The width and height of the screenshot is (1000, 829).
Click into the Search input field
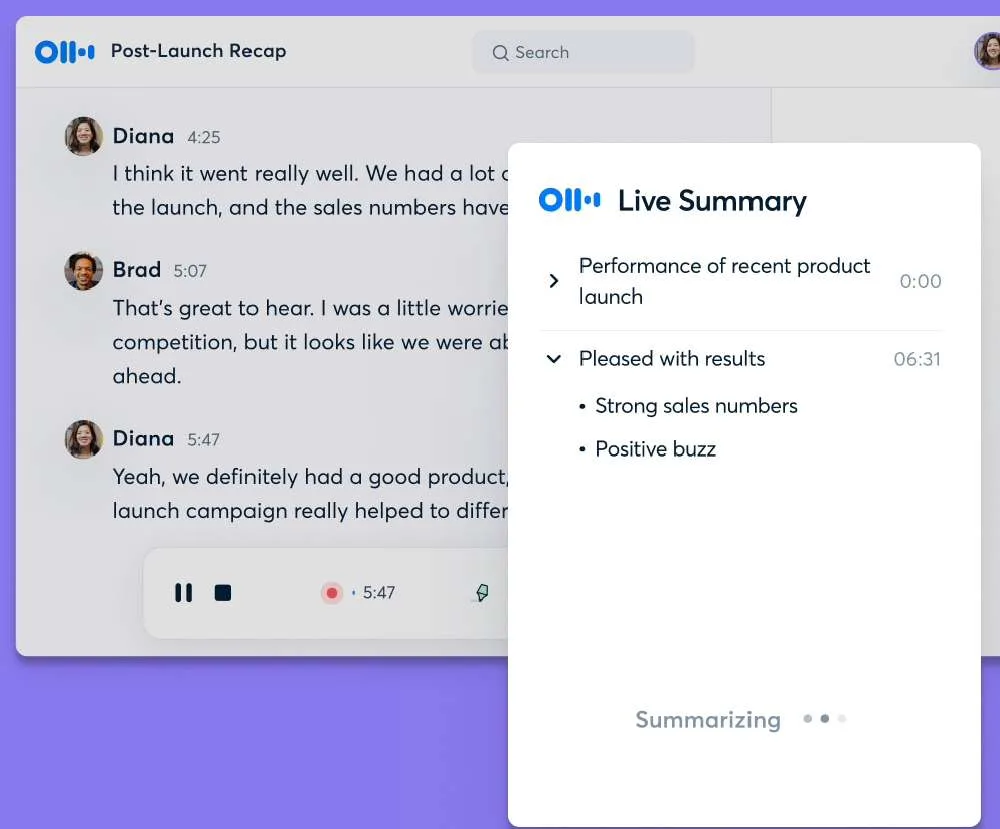(595, 53)
